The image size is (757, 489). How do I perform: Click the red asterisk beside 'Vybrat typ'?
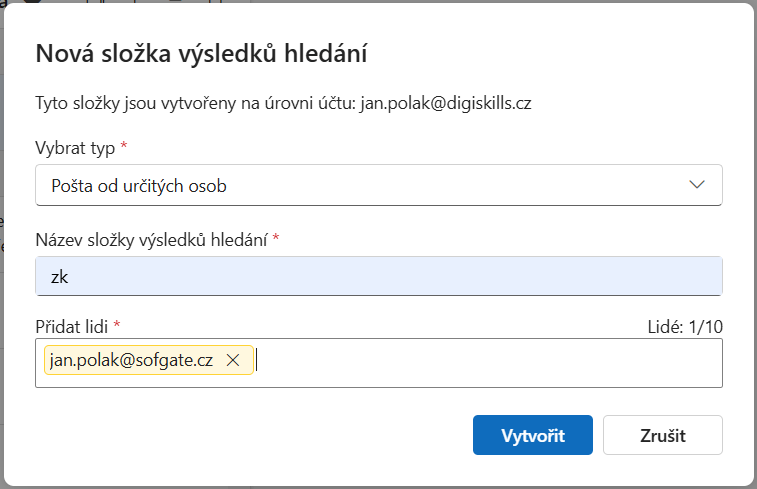coord(124,147)
